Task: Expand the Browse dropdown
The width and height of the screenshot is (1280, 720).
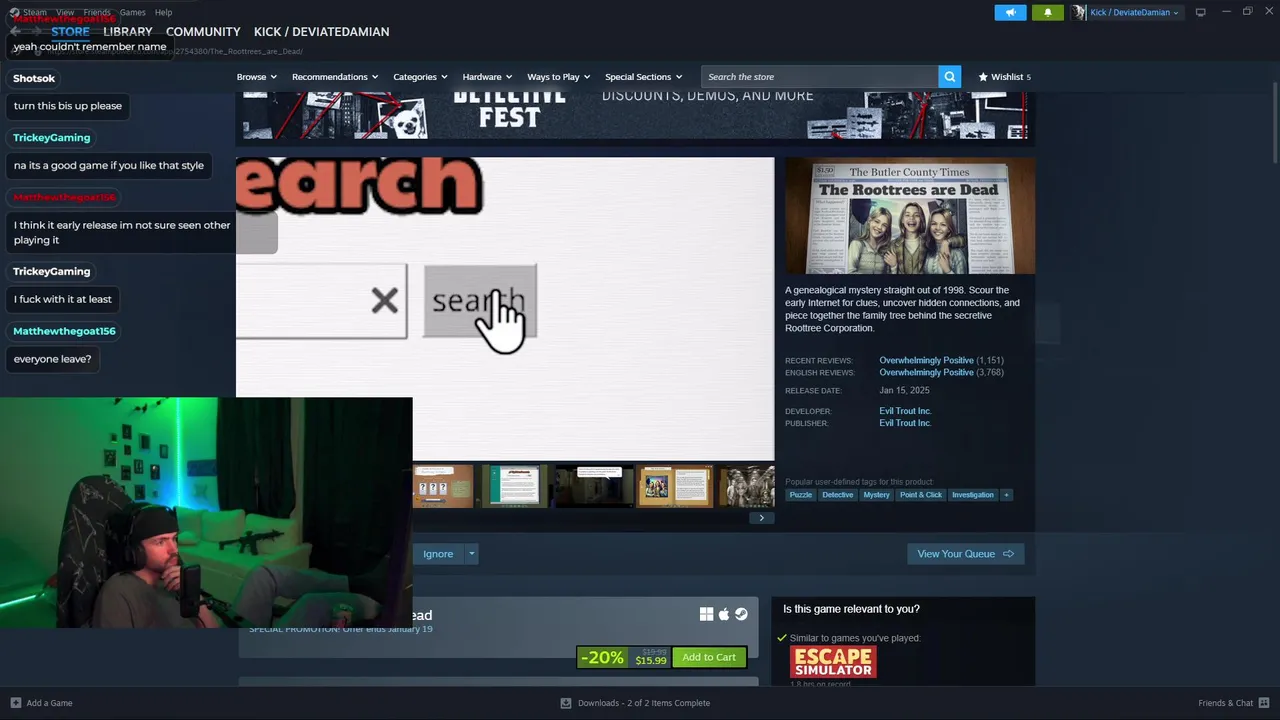Action: tap(257, 77)
